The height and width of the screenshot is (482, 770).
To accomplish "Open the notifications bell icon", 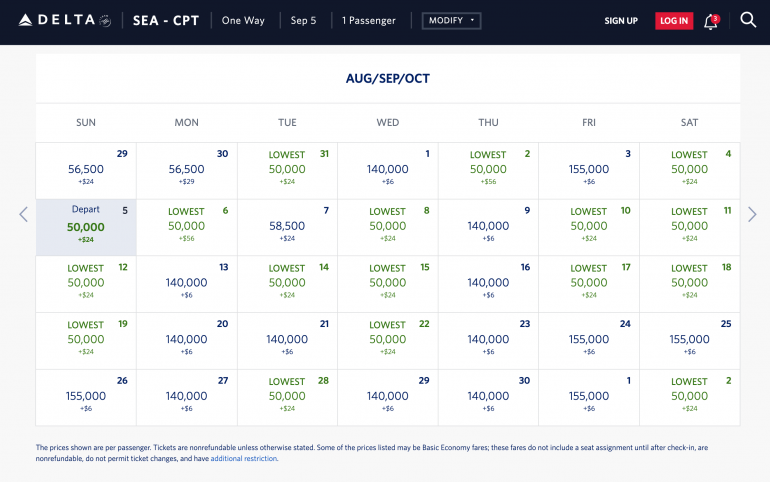I will coord(711,21).
